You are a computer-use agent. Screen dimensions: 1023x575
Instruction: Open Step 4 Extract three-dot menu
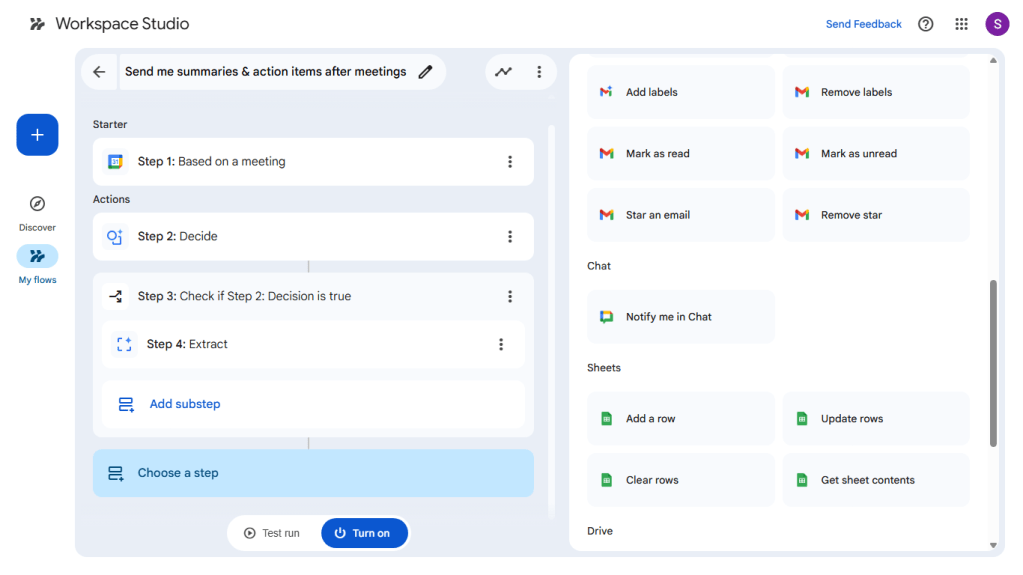[x=501, y=345]
